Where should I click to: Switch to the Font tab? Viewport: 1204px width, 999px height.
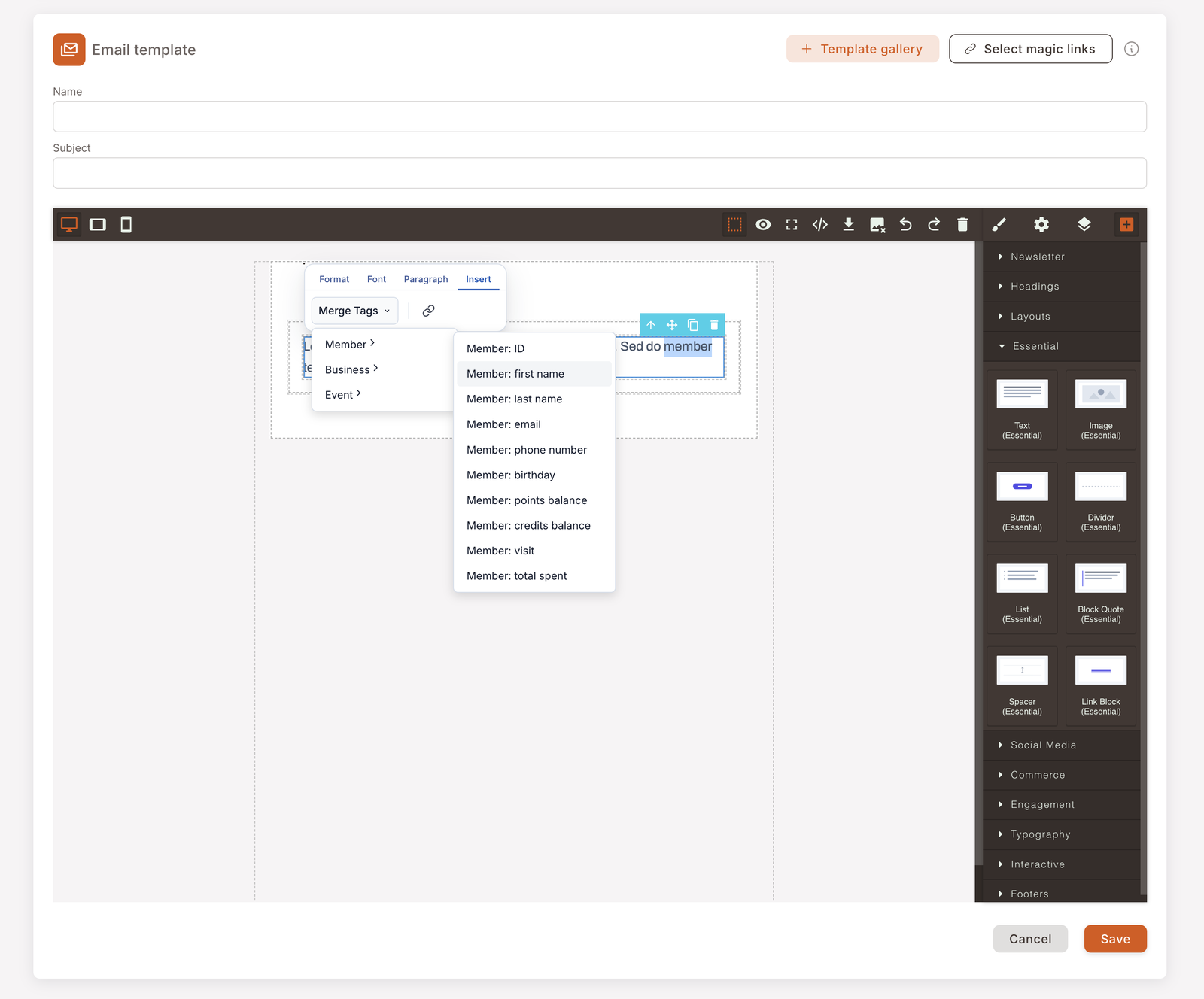(x=376, y=279)
